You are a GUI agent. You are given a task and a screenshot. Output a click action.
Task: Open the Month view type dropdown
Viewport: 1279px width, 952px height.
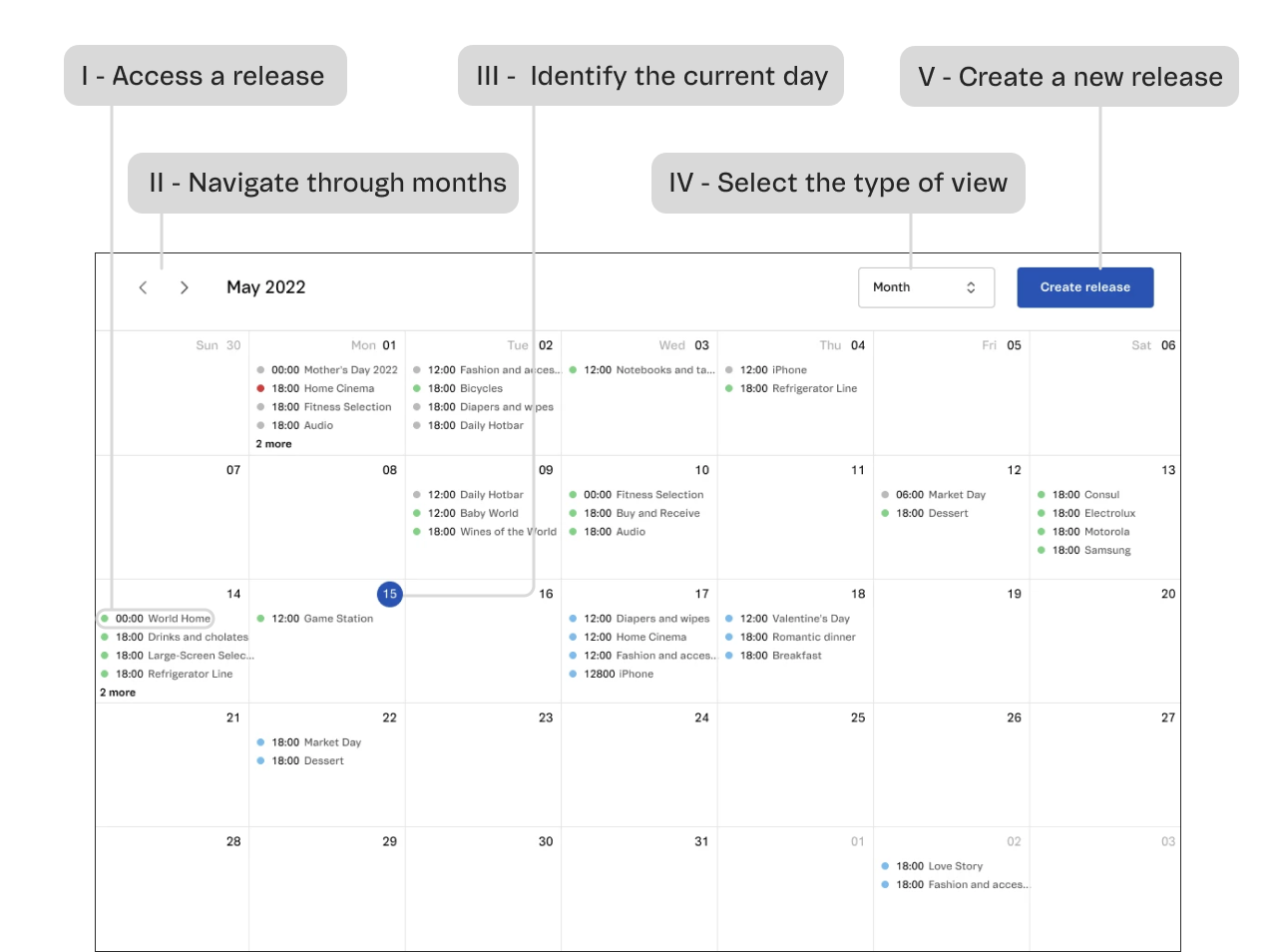[926, 287]
